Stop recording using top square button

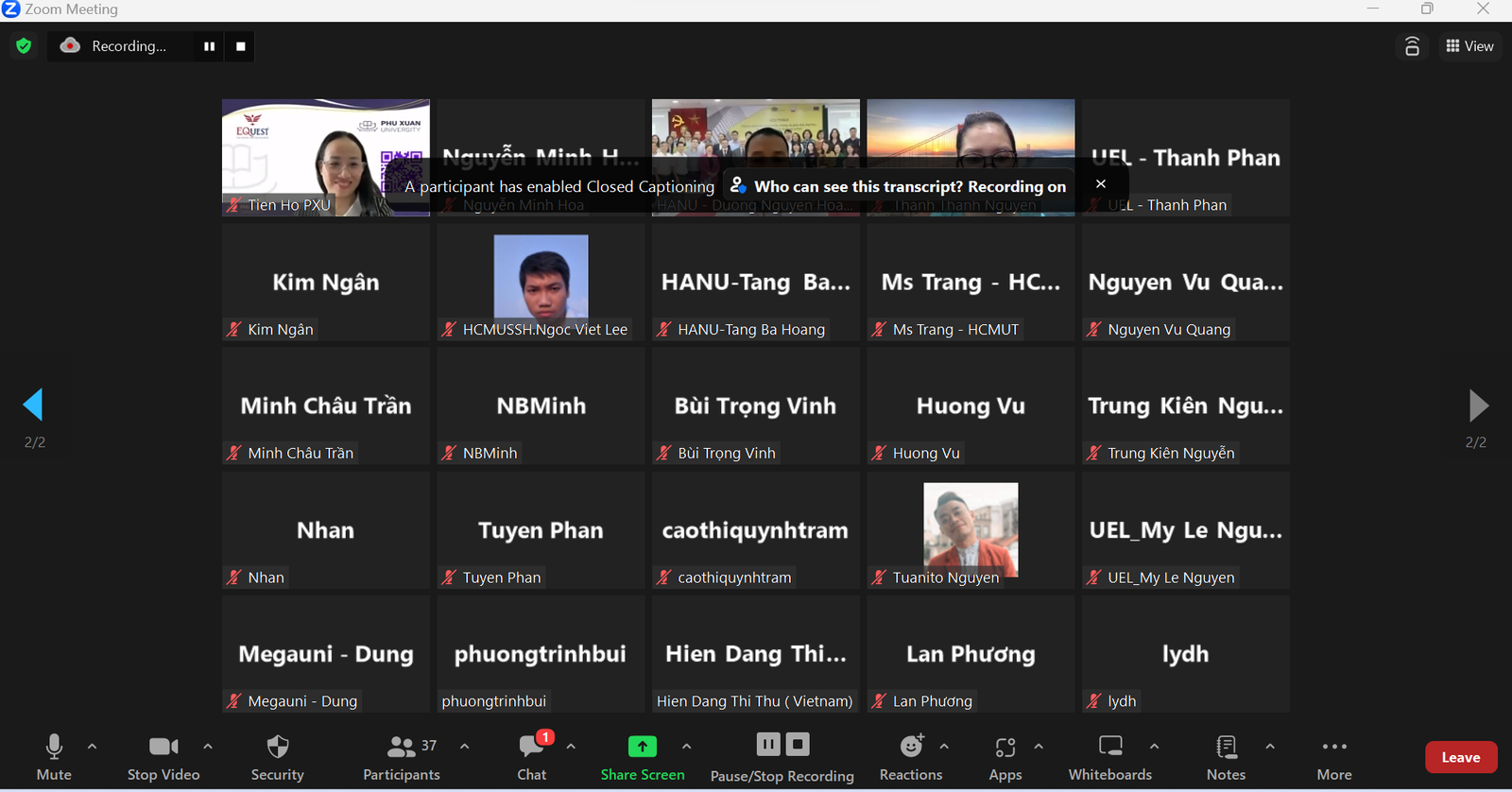coord(241,46)
